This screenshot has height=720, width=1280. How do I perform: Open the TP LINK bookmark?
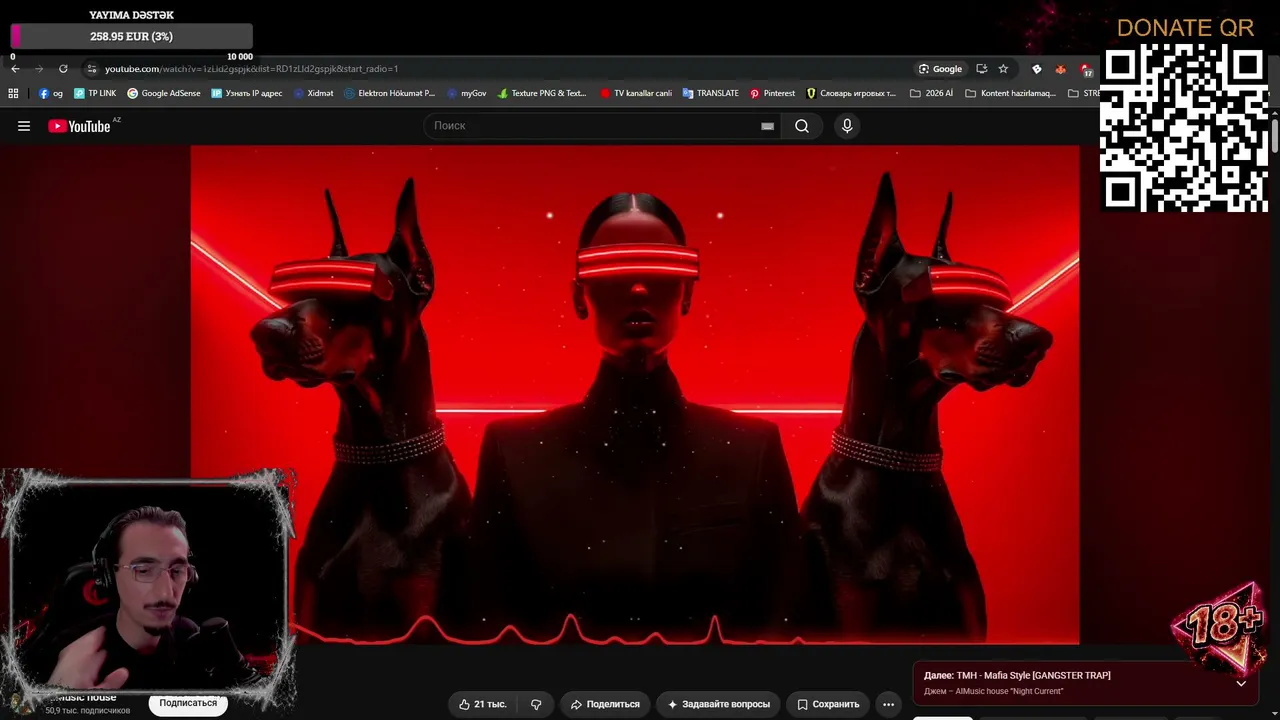click(95, 93)
